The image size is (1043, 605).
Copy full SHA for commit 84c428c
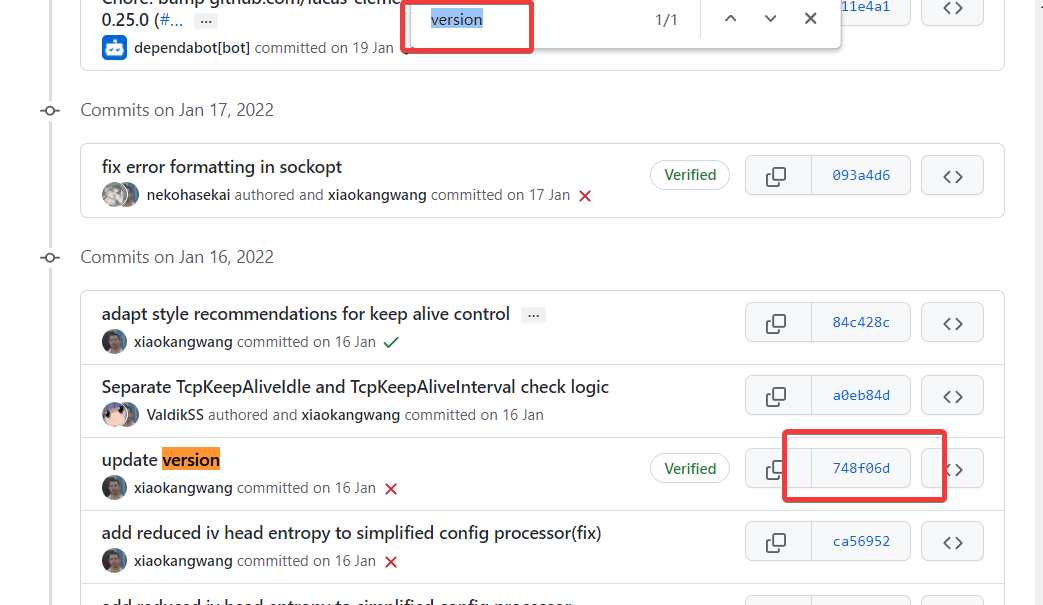click(x=777, y=324)
